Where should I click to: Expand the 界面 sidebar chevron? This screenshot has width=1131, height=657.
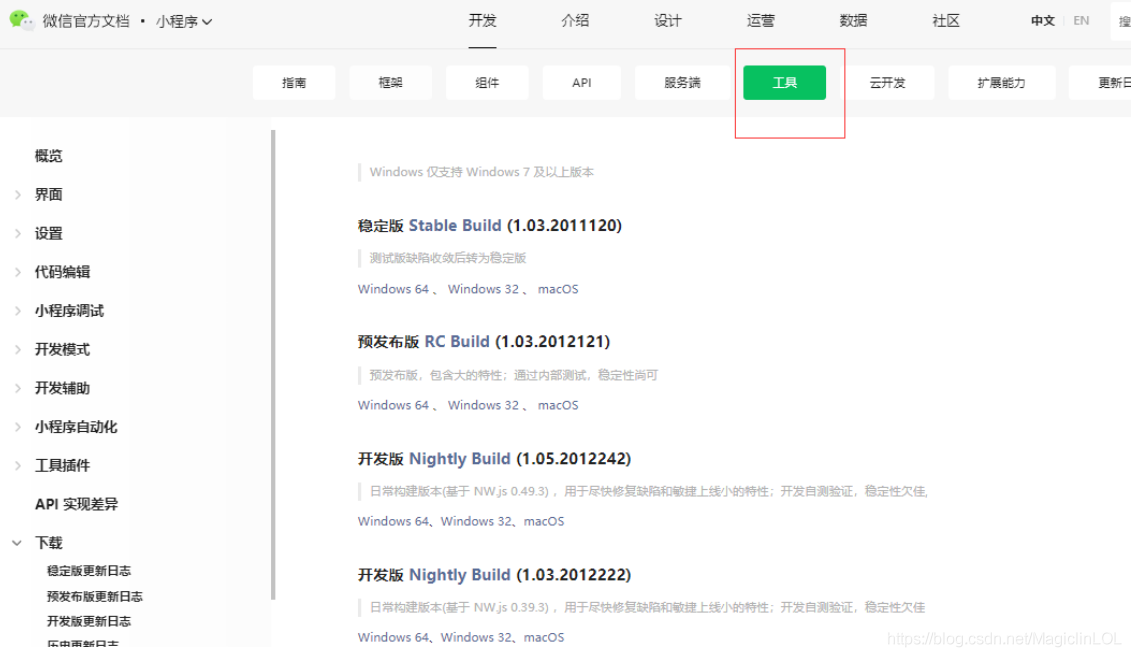coord(18,195)
